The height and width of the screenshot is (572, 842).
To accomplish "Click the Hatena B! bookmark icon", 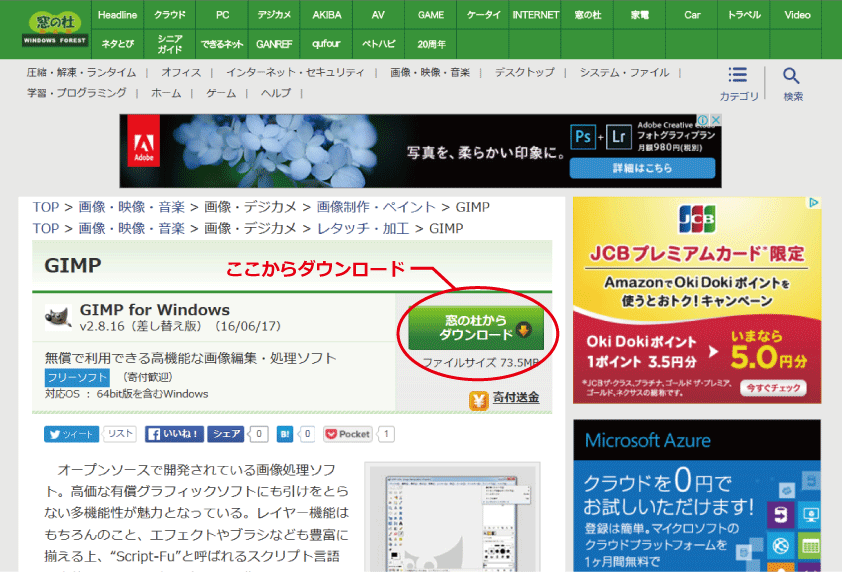I will pyautogui.click(x=285, y=434).
